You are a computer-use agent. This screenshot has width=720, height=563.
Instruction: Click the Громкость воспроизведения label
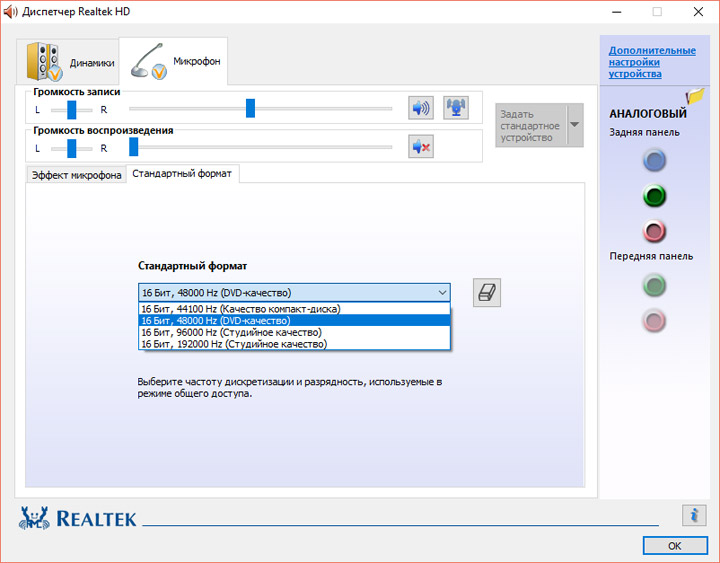103,130
